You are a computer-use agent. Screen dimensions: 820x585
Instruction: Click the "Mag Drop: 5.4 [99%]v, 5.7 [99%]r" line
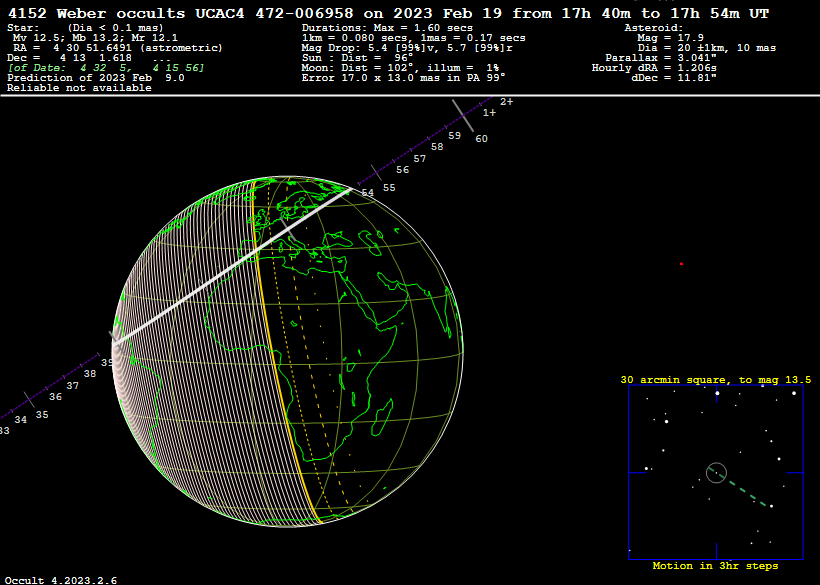coord(407,48)
